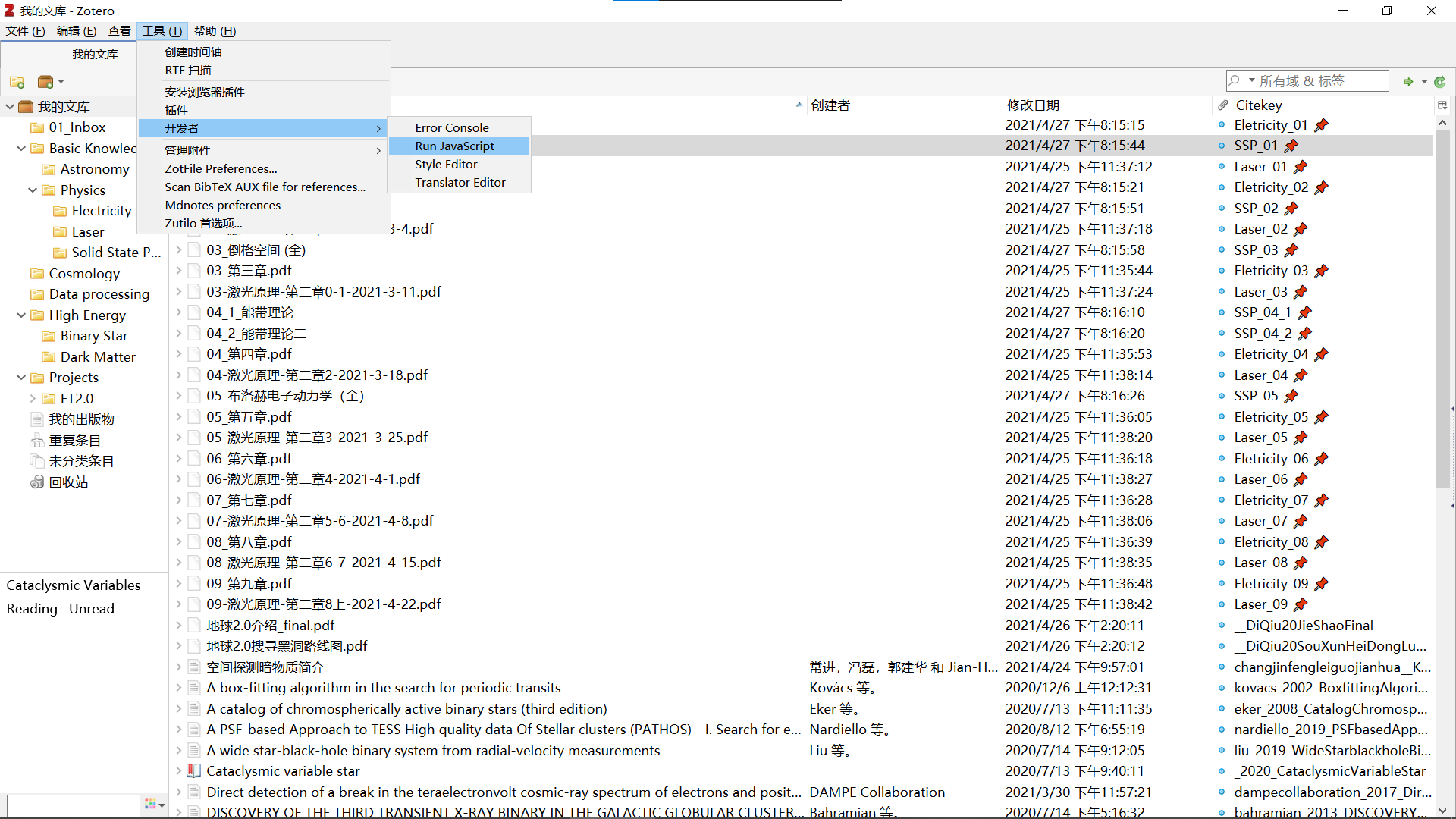The image size is (1456, 819).
Task: Click the trash bin 回收站 icon
Action: tap(36, 482)
